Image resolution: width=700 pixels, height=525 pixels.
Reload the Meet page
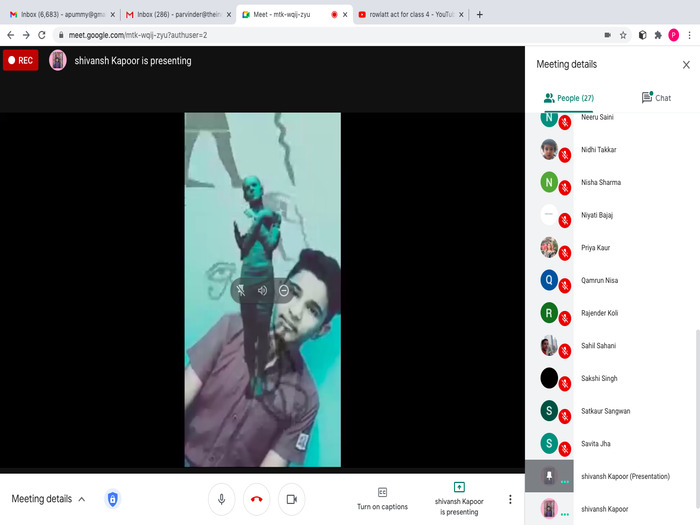(x=42, y=35)
